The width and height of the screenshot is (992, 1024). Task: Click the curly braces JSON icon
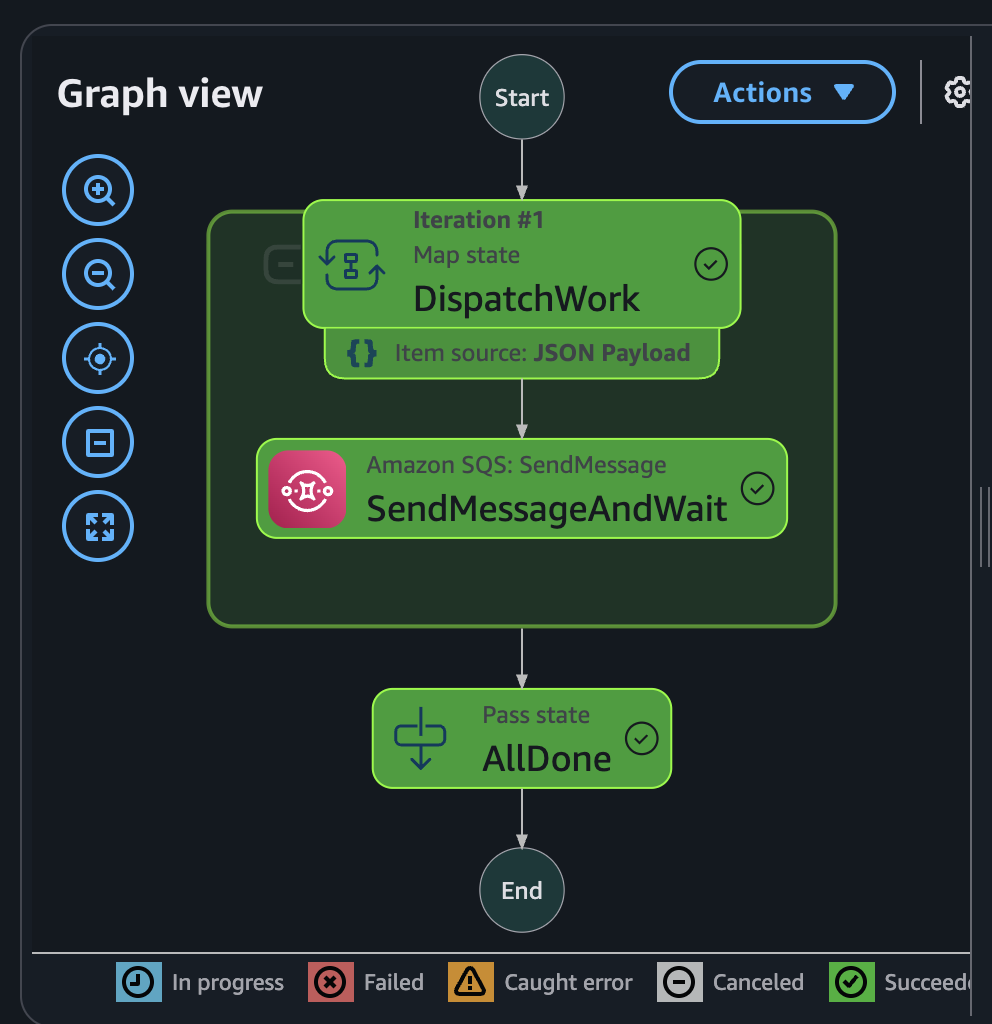click(x=361, y=353)
